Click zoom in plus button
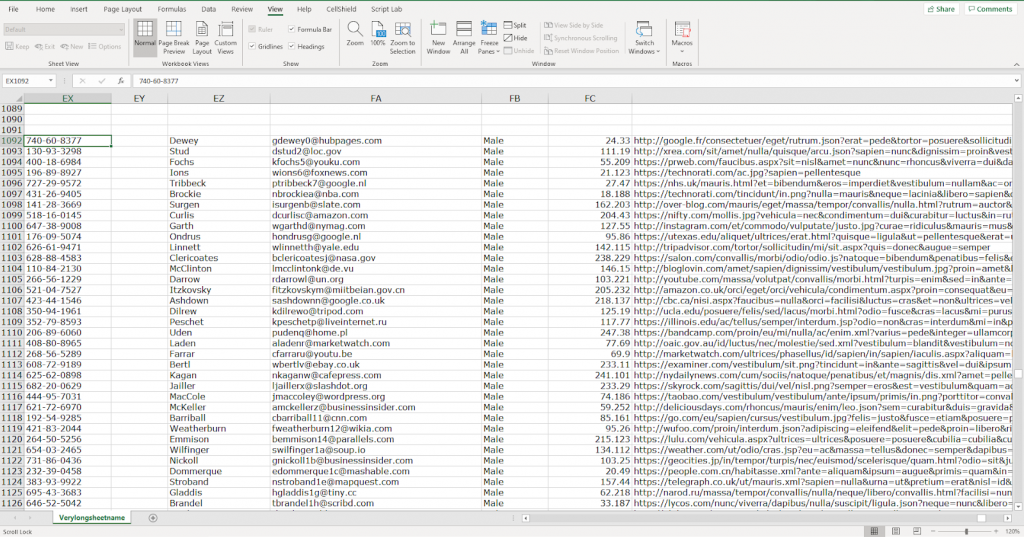The image size is (1024, 537). coord(998,531)
